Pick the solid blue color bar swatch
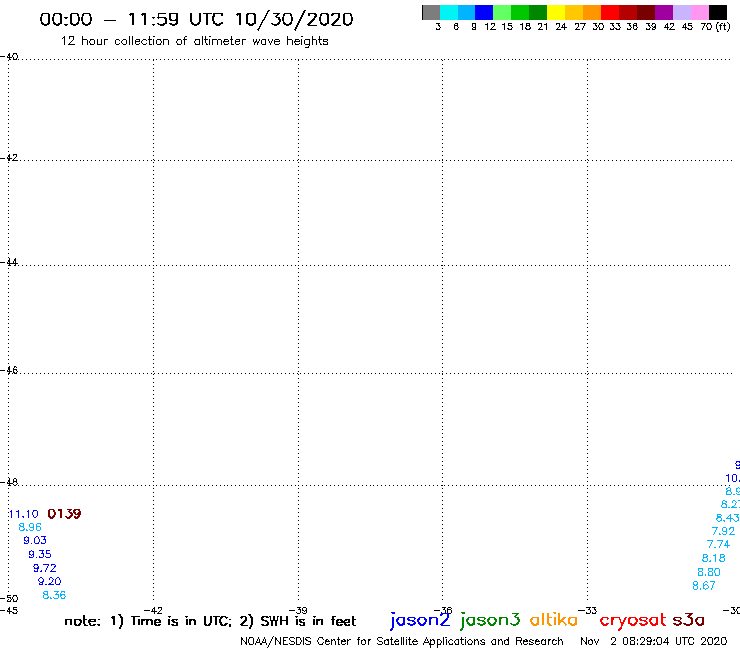 click(484, 12)
